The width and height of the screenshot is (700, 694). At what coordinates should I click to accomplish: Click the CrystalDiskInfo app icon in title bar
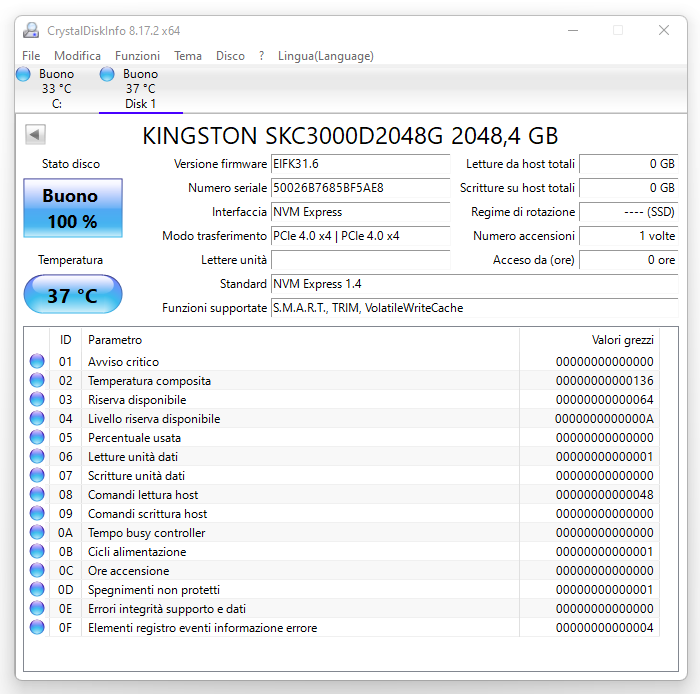tap(31, 30)
